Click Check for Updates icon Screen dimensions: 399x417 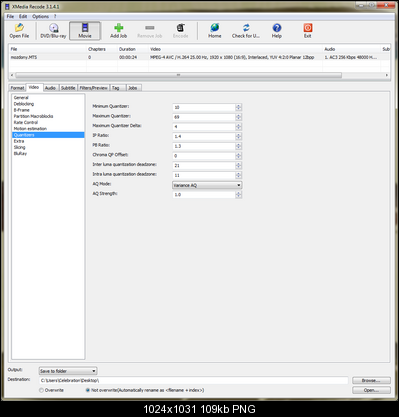tap(246, 31)
